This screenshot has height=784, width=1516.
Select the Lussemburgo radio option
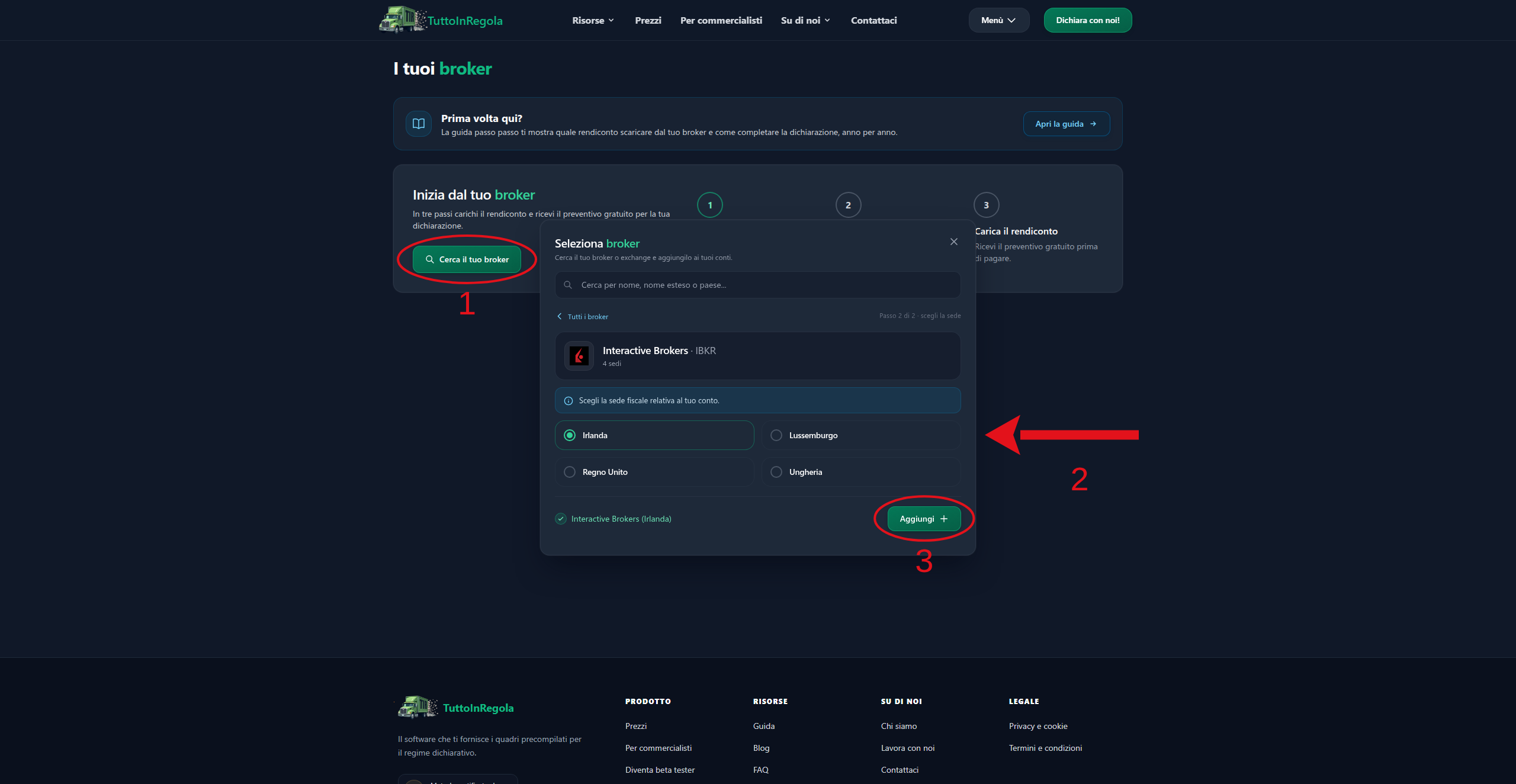[x=861, y=435]
